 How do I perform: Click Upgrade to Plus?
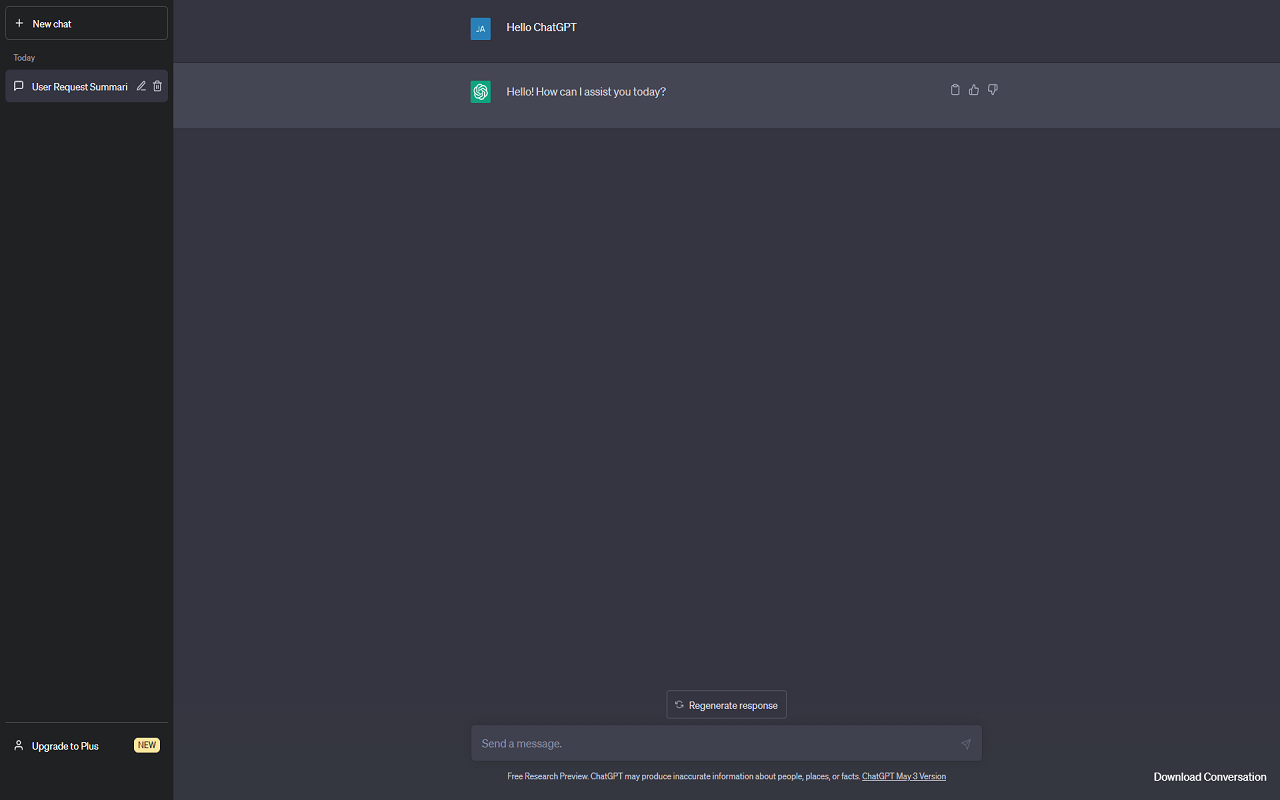[x=65, y=746]
